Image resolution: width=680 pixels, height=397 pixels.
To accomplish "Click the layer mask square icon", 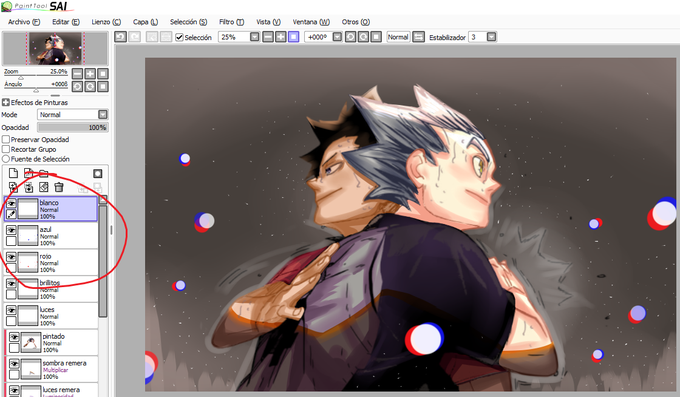I will (x=98, y=174).
